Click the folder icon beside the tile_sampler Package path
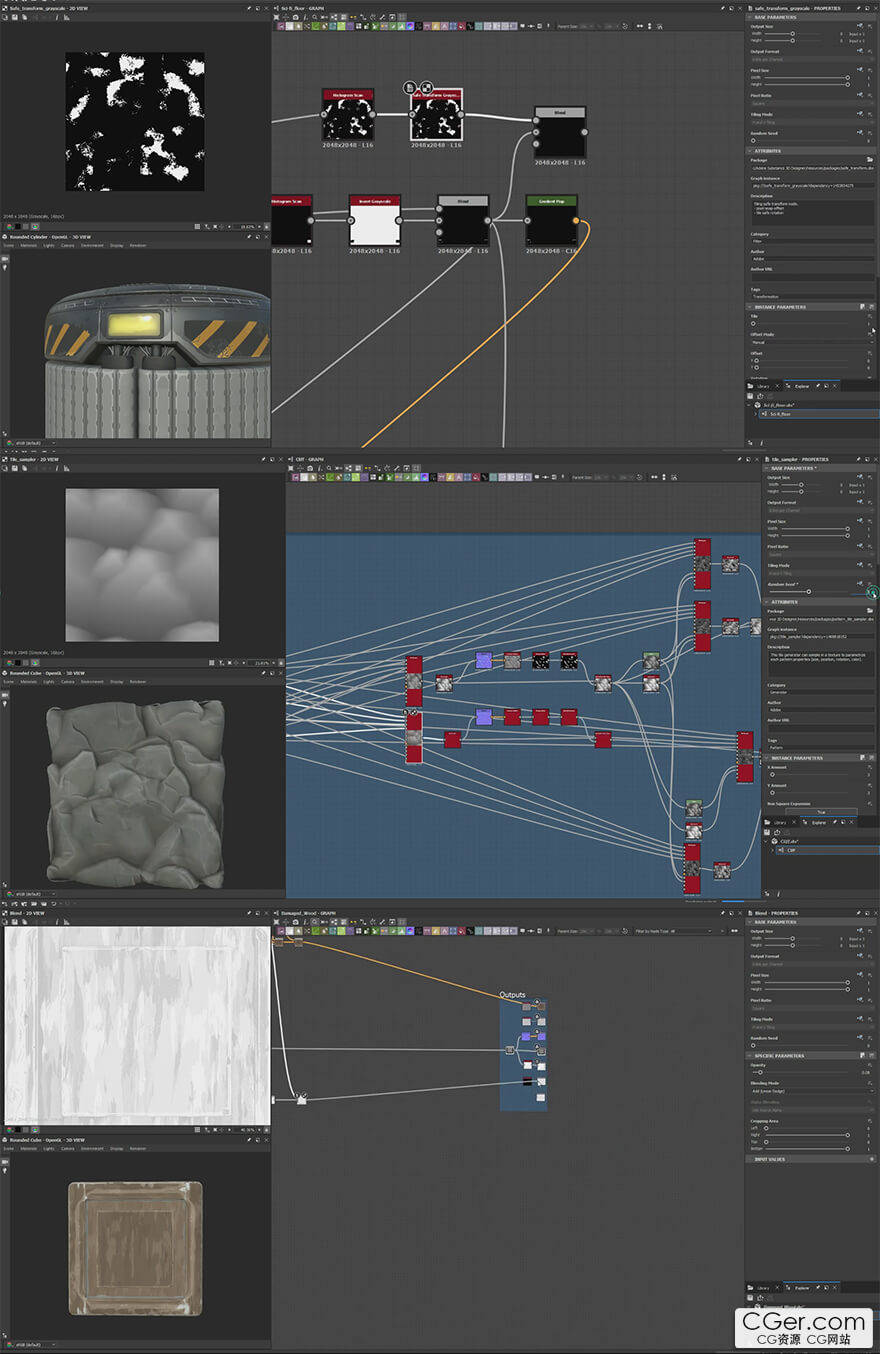The image size is (880, 1354). click(870, 611)
